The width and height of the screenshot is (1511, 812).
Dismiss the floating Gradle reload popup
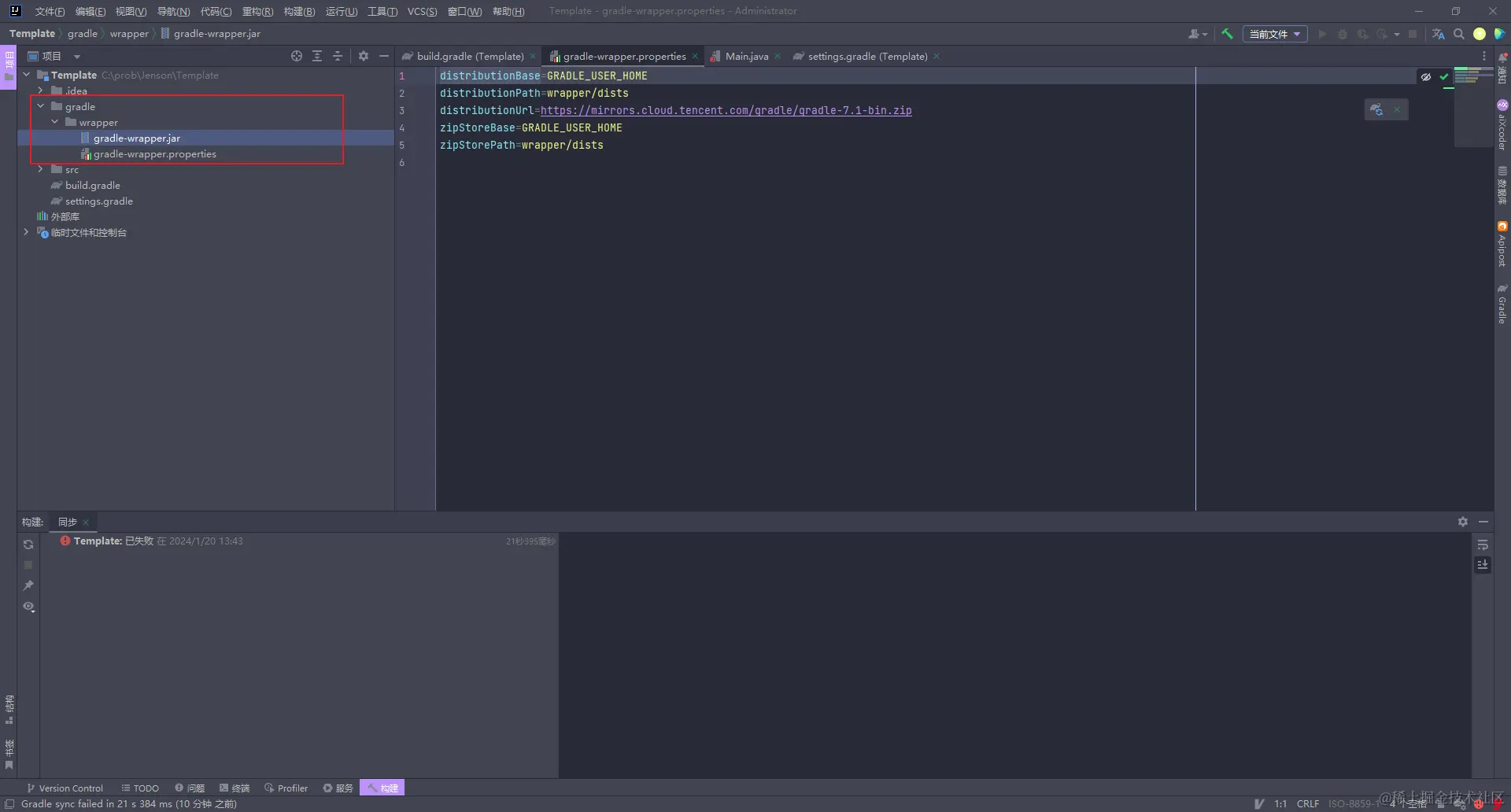click(x=1397, y=109)
